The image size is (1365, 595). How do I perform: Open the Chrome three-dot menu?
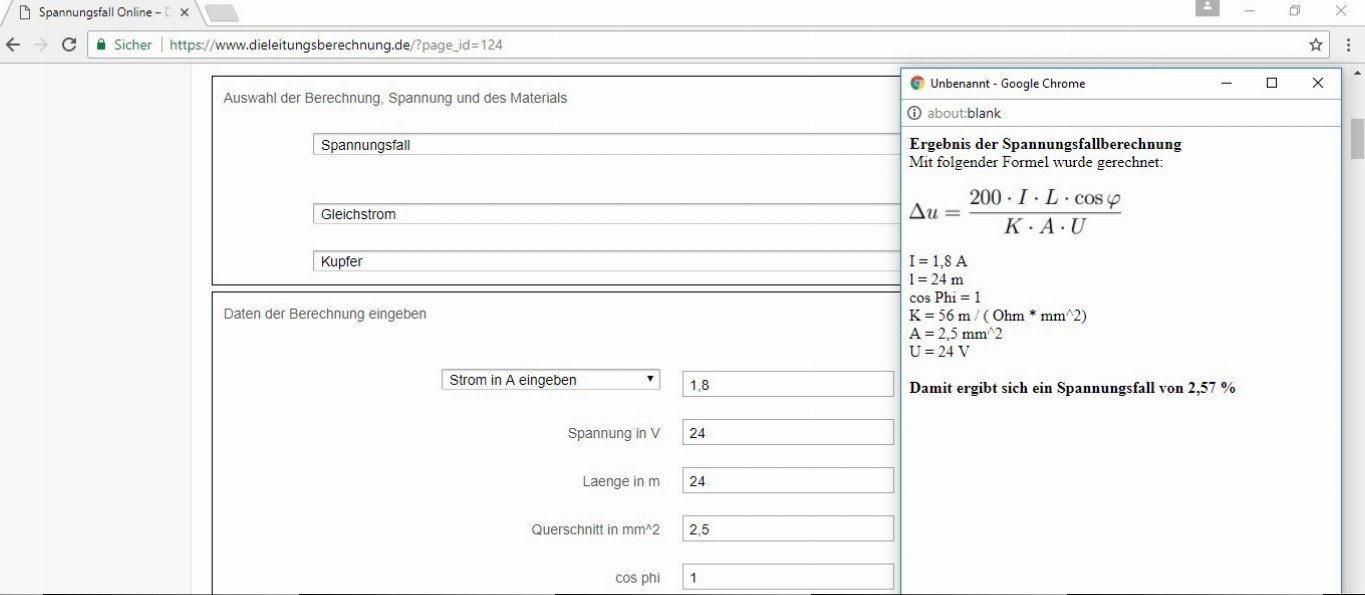(1349, 45)
